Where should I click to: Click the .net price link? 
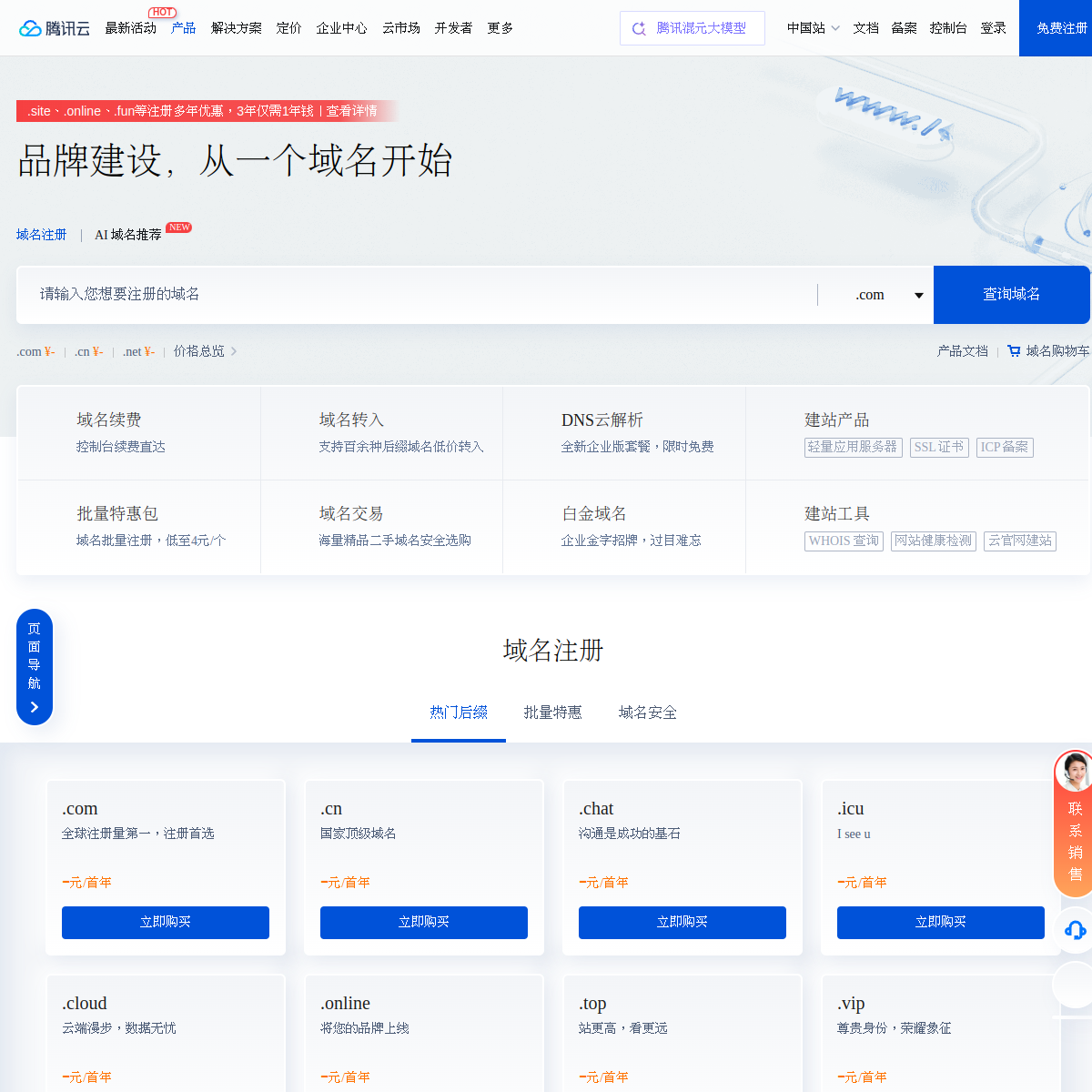coord(138,351)
